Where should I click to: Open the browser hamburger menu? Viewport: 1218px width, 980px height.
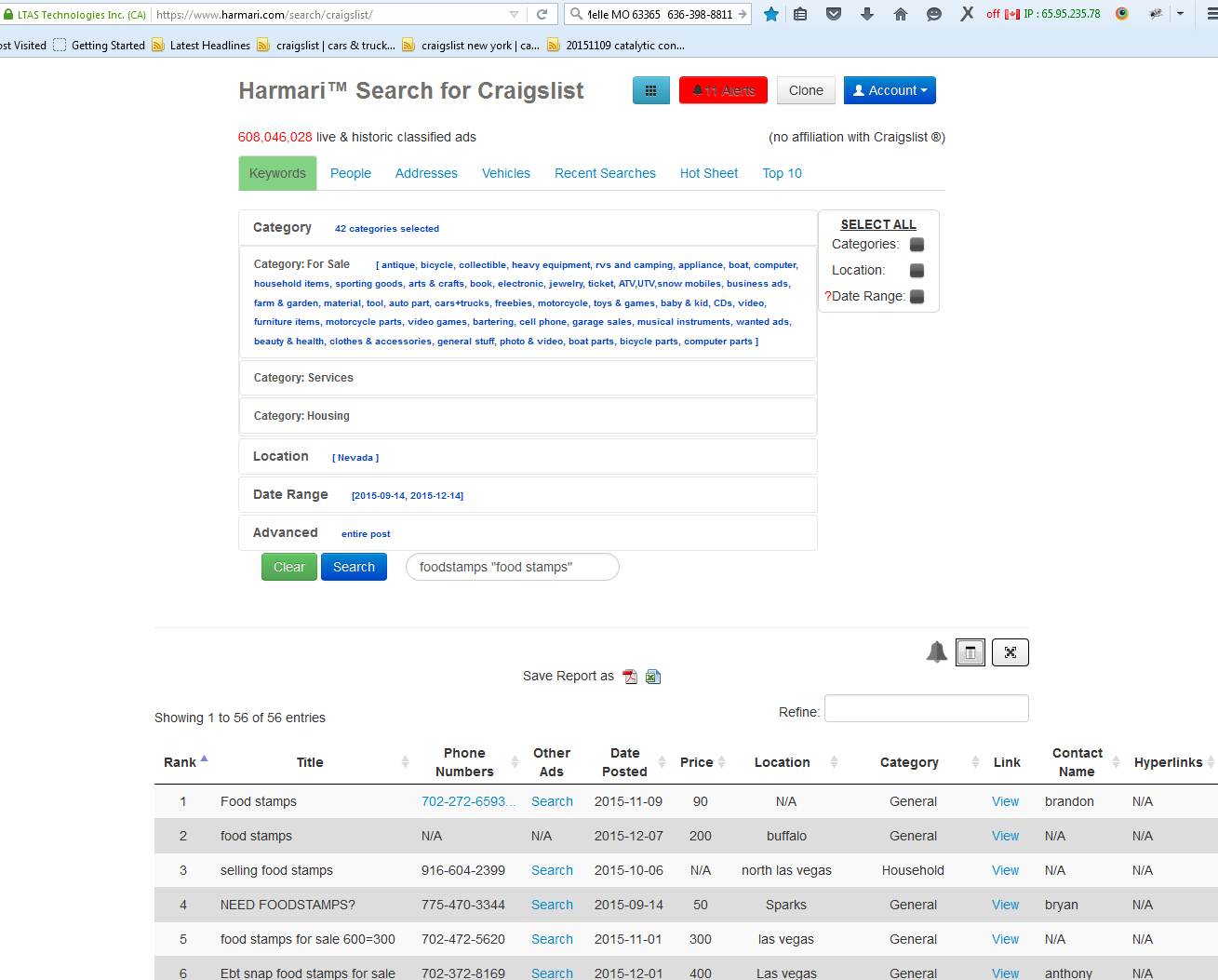click(x=1211, y=14)
